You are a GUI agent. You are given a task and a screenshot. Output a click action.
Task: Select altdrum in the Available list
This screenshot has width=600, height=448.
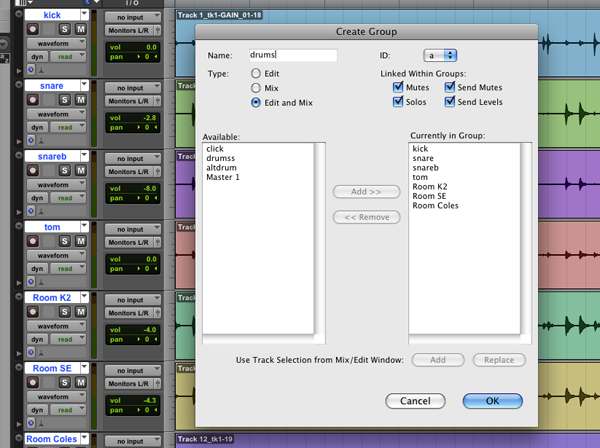tap(221, 167)
